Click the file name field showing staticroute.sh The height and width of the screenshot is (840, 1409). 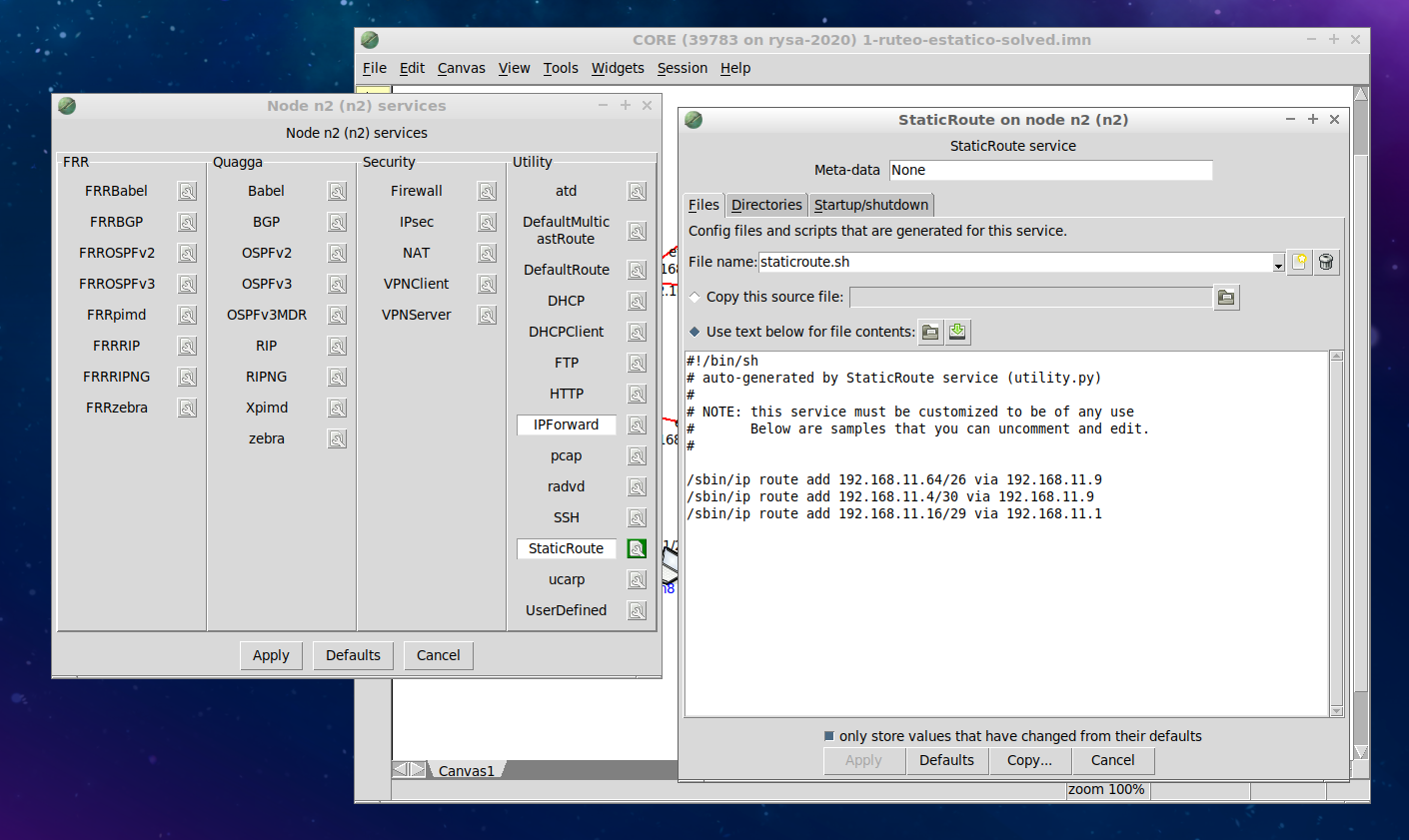pyautogui.click(x=1014, y=262)
